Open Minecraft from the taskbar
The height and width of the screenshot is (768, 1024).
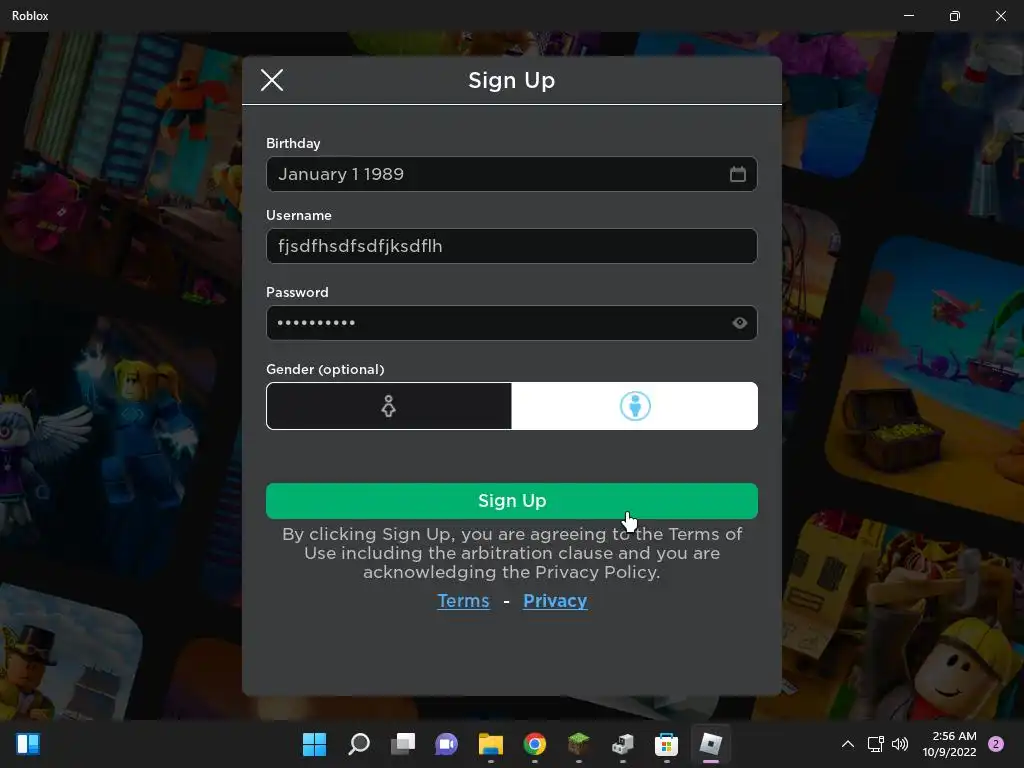coord(579,744)
